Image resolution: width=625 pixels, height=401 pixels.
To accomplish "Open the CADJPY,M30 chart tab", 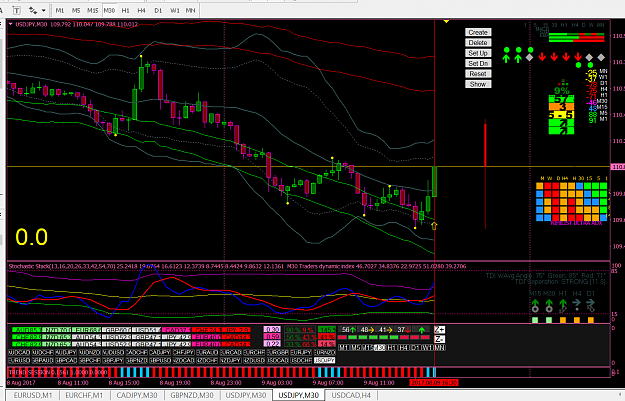I will (x=137, y=395).
